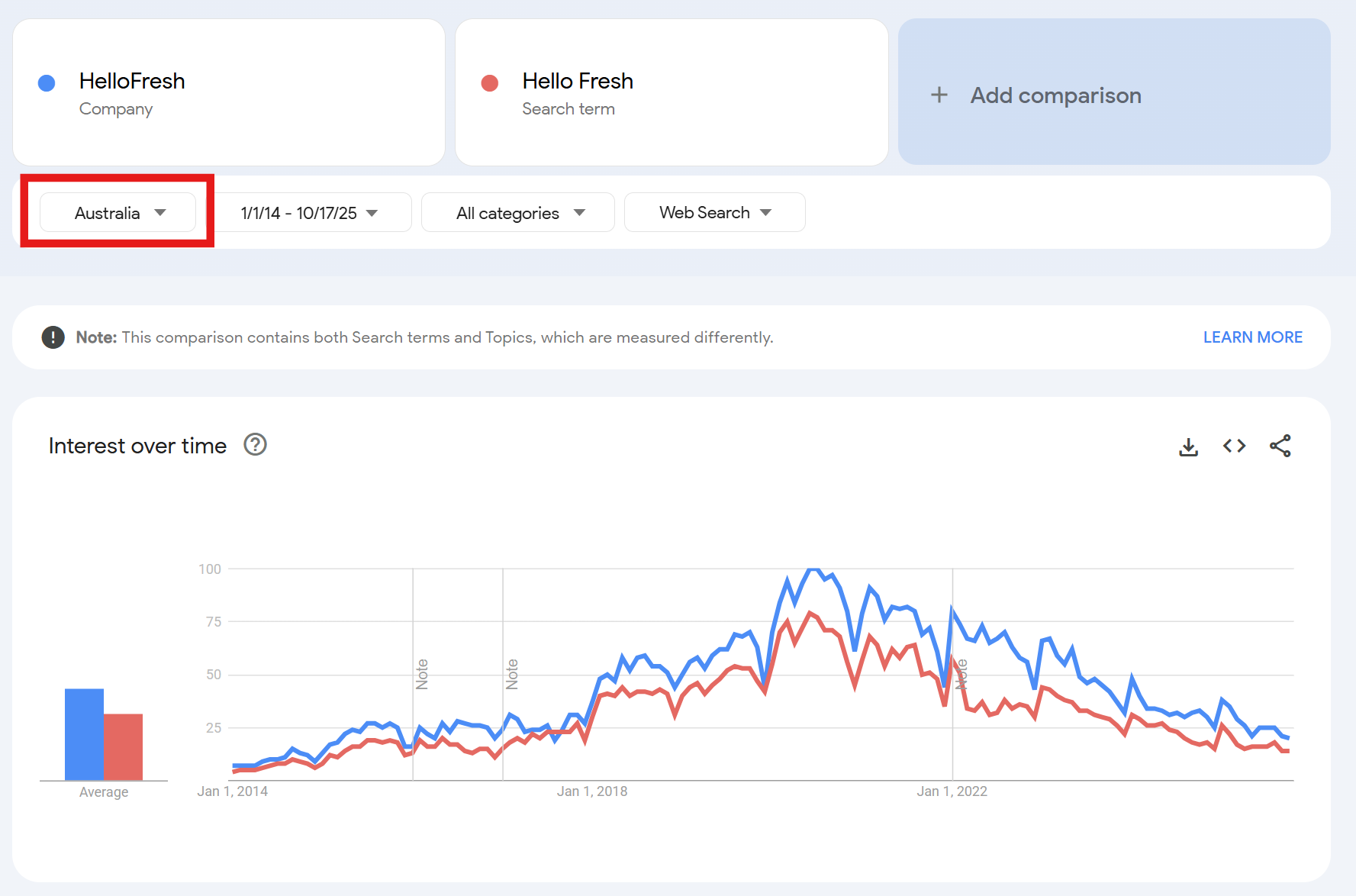
Task: Open the Interest over time help tooltip
Action: (x=256, y=445)
